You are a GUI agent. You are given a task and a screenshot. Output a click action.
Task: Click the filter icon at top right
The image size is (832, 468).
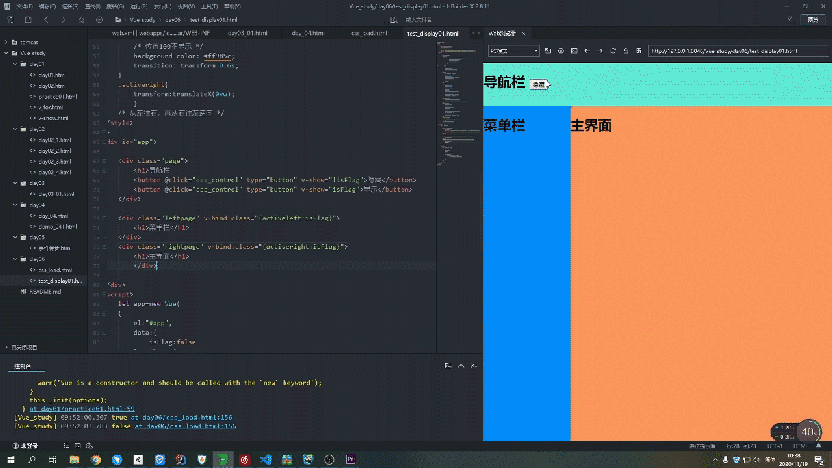pos(790,20)
